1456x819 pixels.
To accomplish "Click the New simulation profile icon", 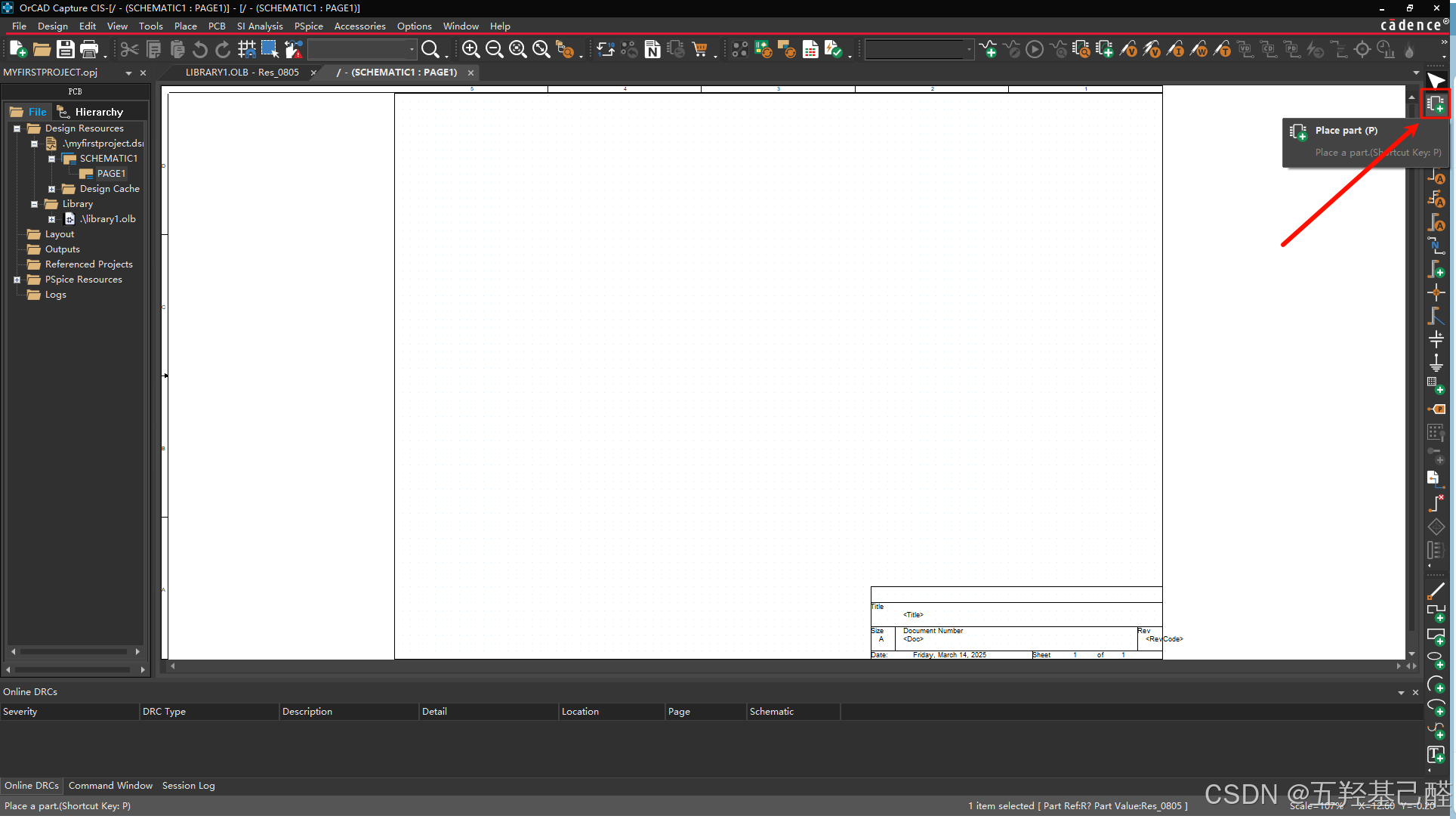I will point(988,50).
